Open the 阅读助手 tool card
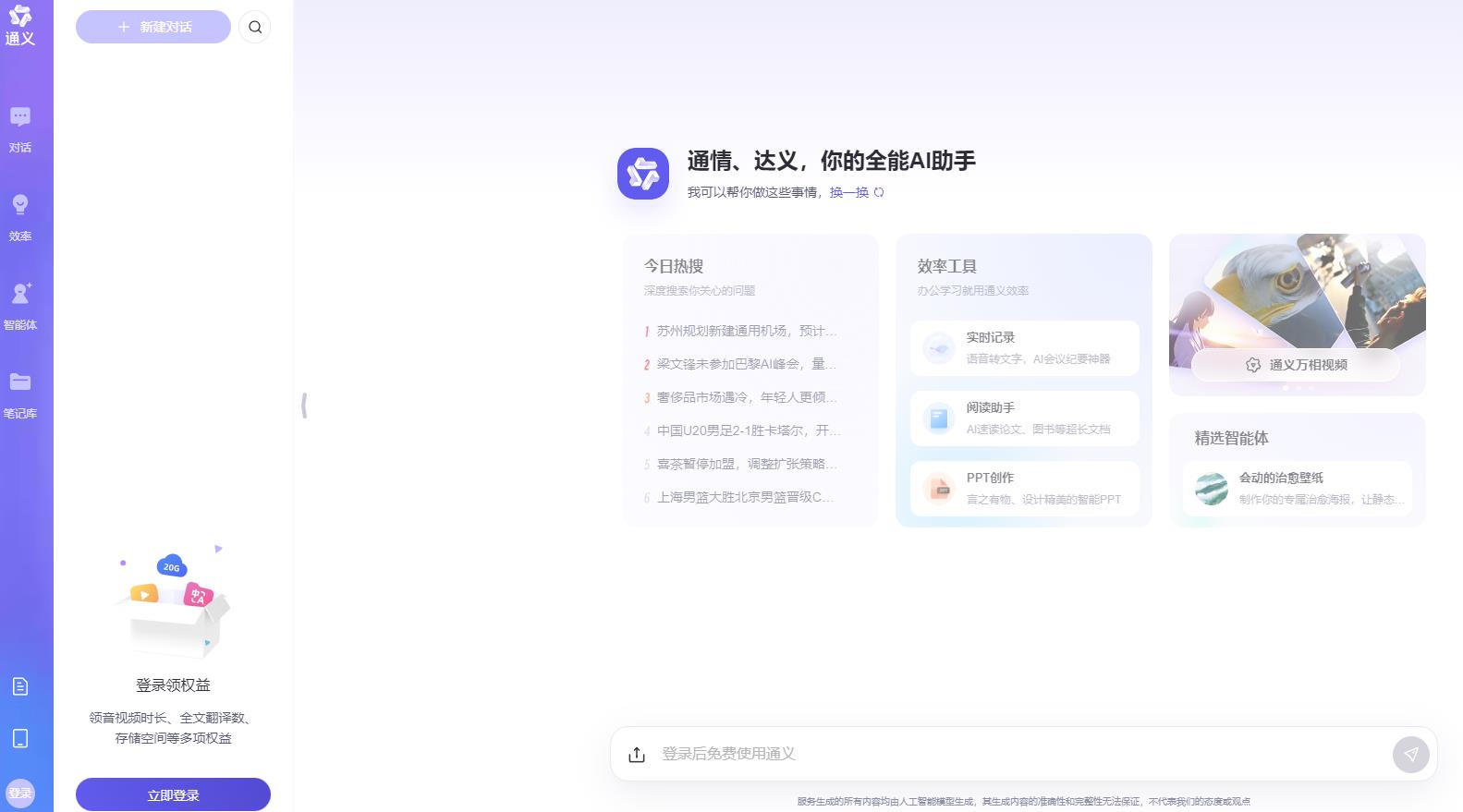The height and width of the screenshot is (812, 1463). pos(1024,418)
